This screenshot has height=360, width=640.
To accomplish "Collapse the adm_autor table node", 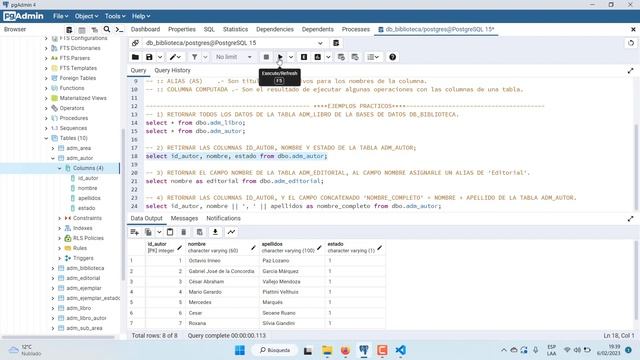I will (x=53, y=158).
